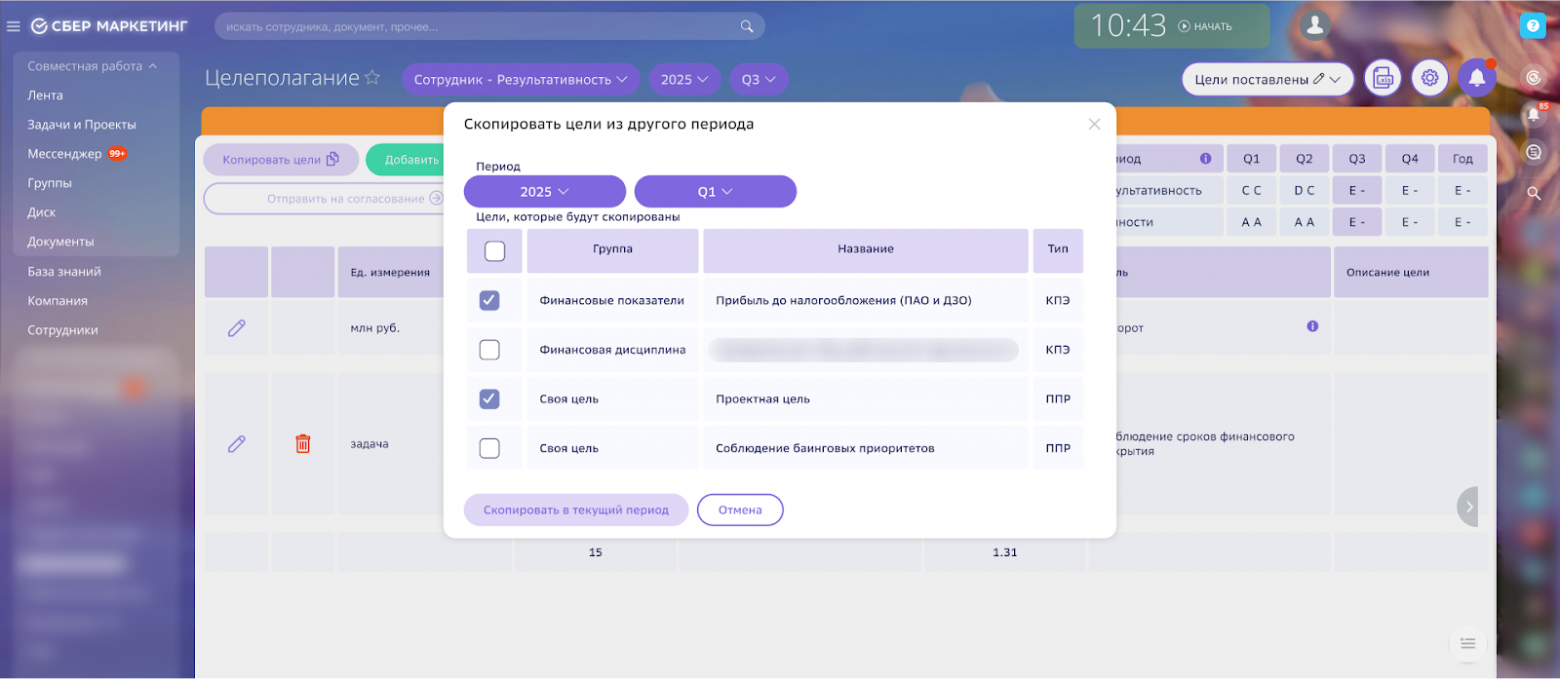The width and height of the screenshot is (1560, 679).
Task: Delete the задача goal with trash icon
Action: [303, 443]
